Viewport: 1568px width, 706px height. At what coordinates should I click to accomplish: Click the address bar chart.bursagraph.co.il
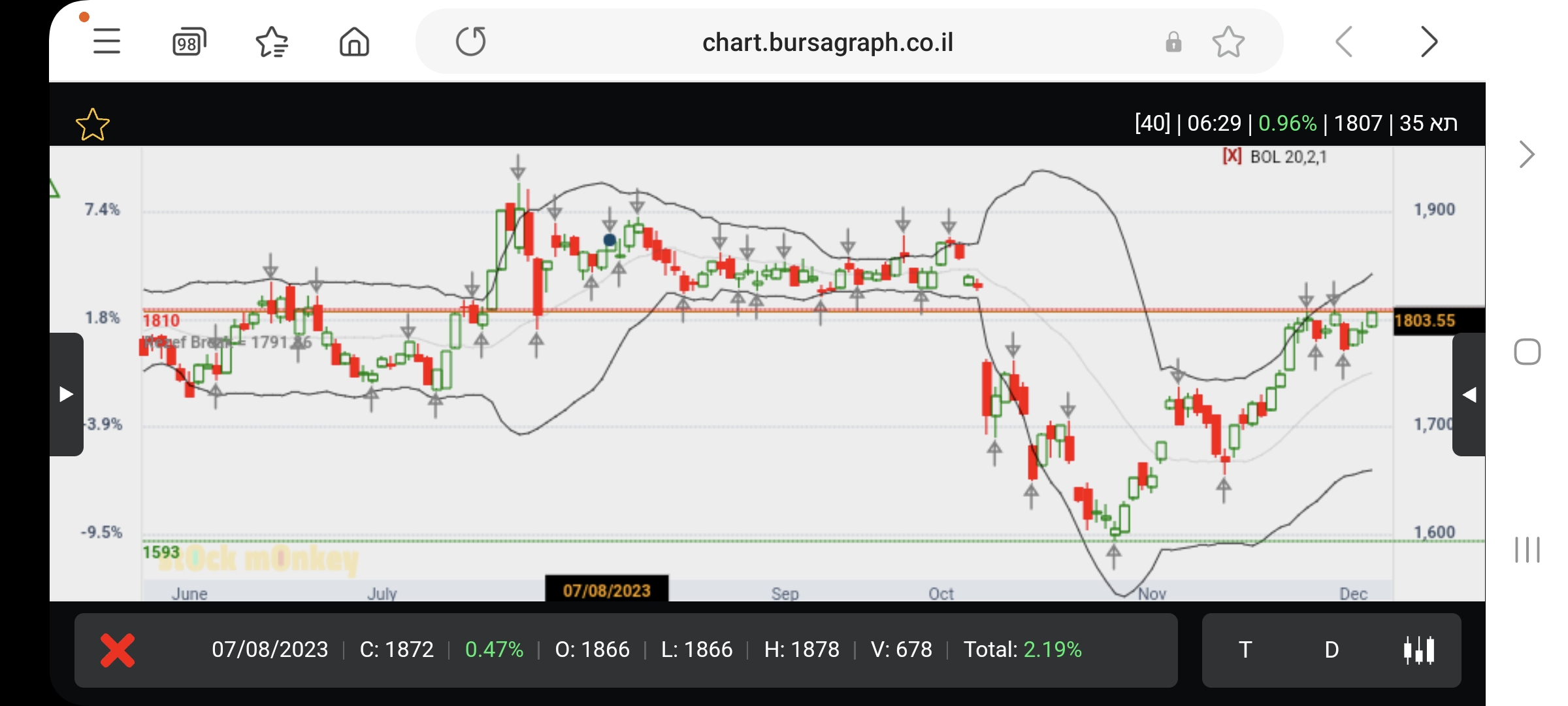tap(827, 42)
